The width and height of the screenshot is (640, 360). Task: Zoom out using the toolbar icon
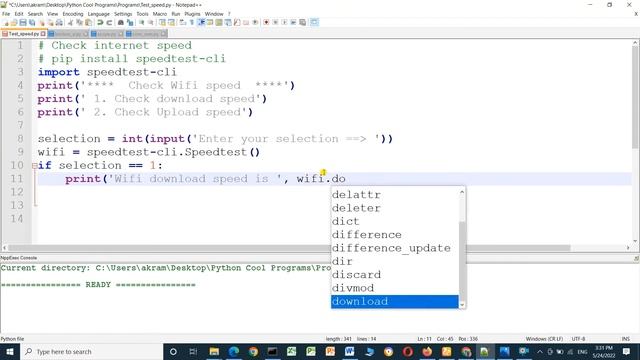151,22
